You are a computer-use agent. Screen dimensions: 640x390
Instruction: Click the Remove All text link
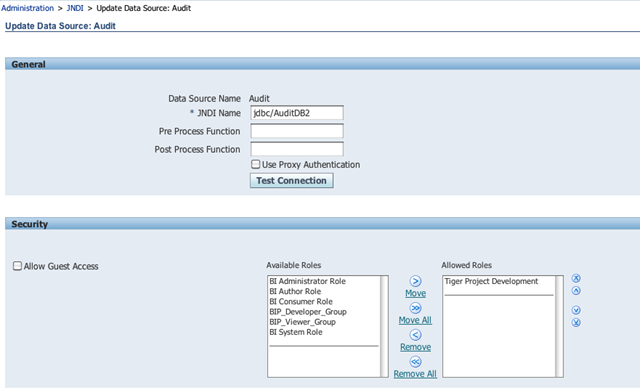415,374
